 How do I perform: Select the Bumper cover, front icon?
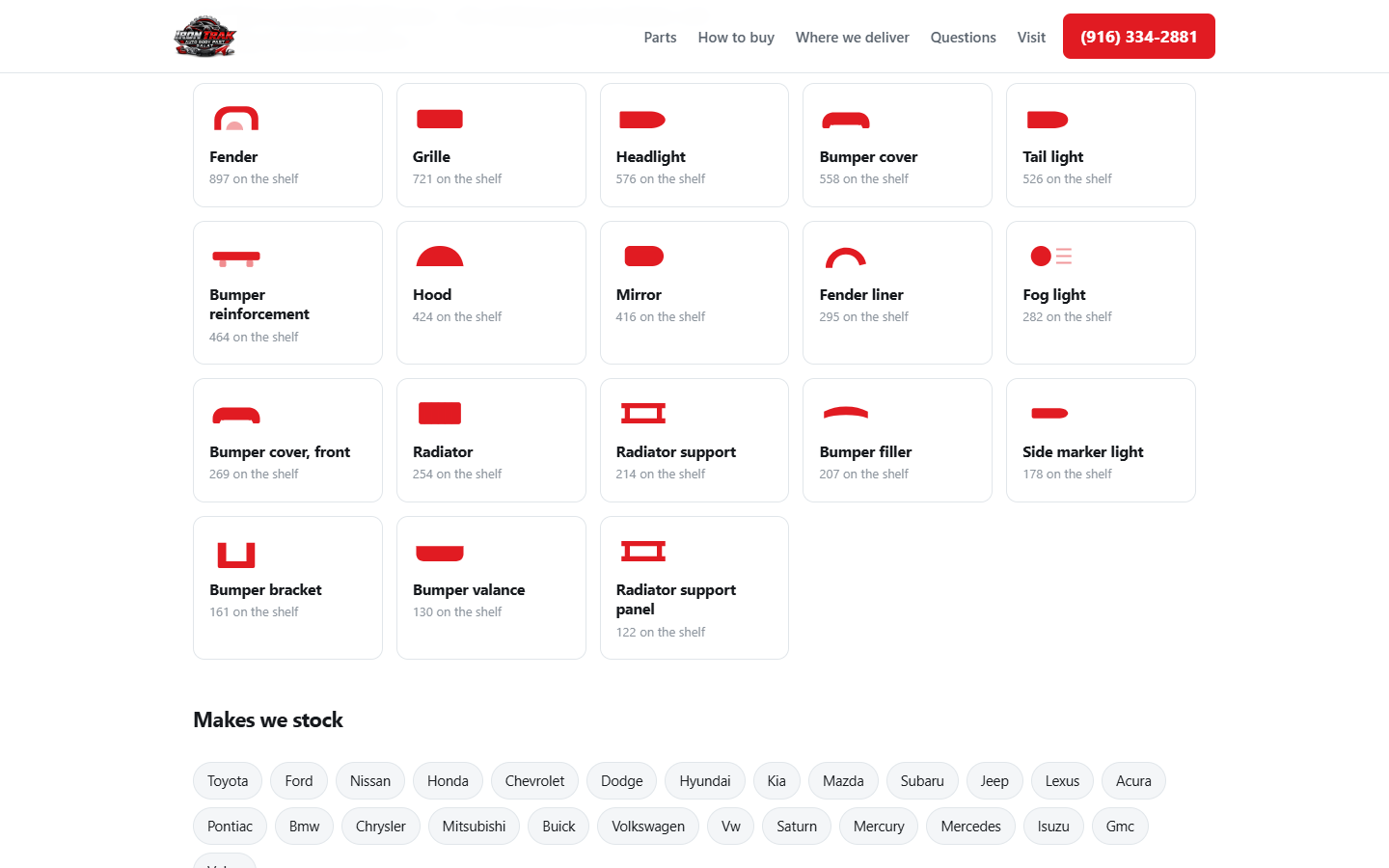pos(236,416)
